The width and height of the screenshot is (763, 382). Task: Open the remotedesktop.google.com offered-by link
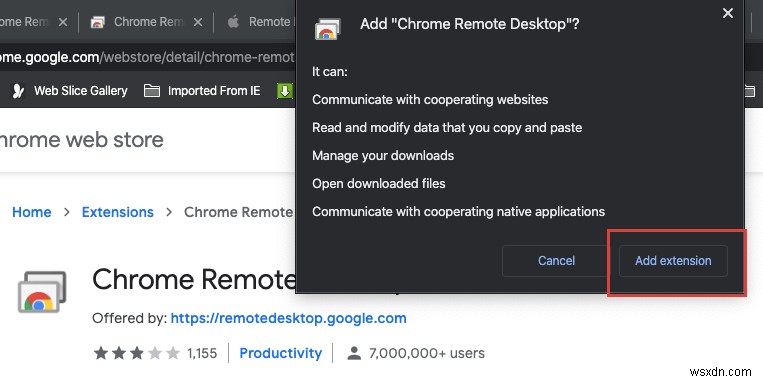(x=289, y=318)
